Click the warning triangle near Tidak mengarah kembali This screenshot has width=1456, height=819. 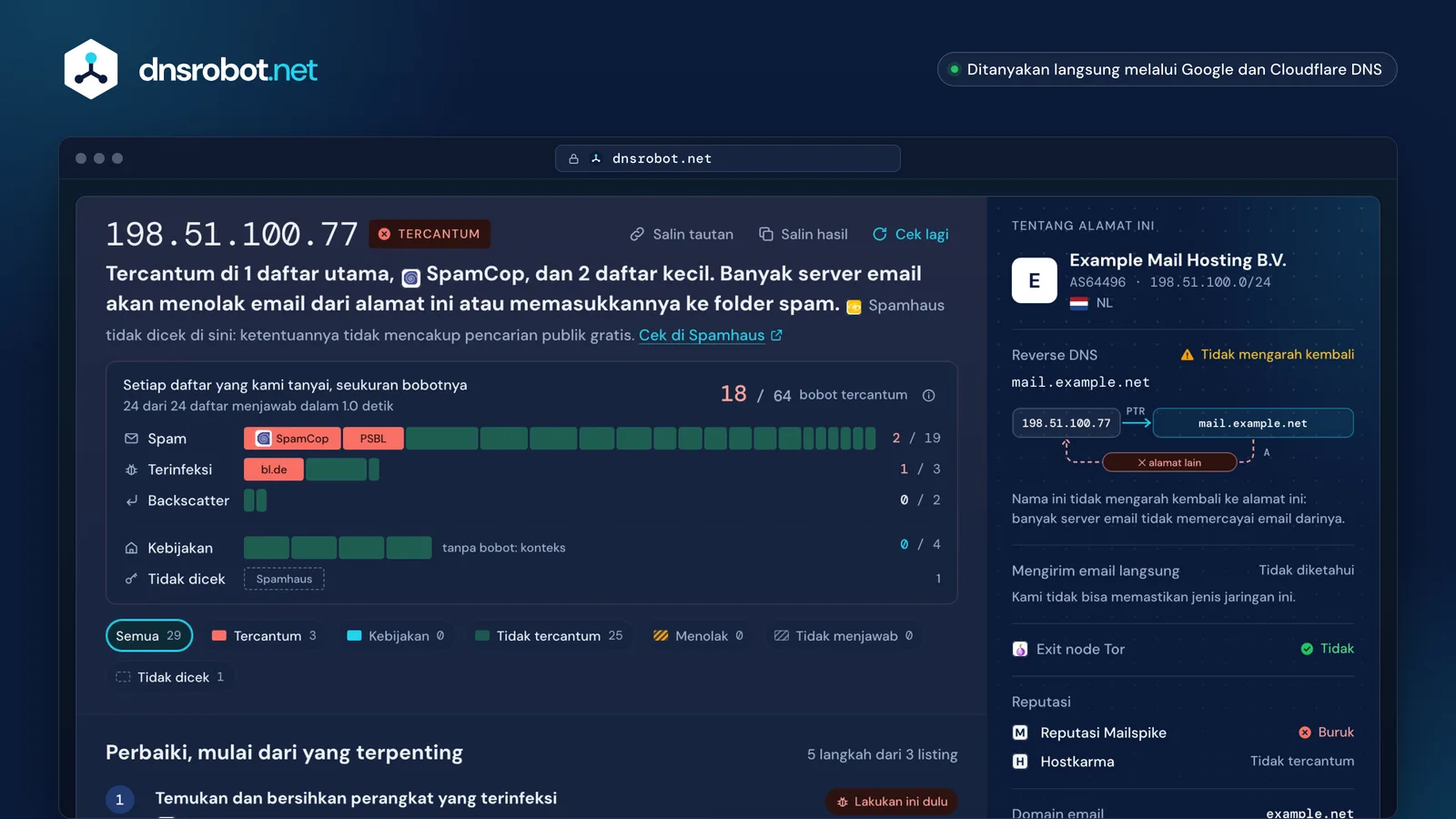pos(1187,355)
